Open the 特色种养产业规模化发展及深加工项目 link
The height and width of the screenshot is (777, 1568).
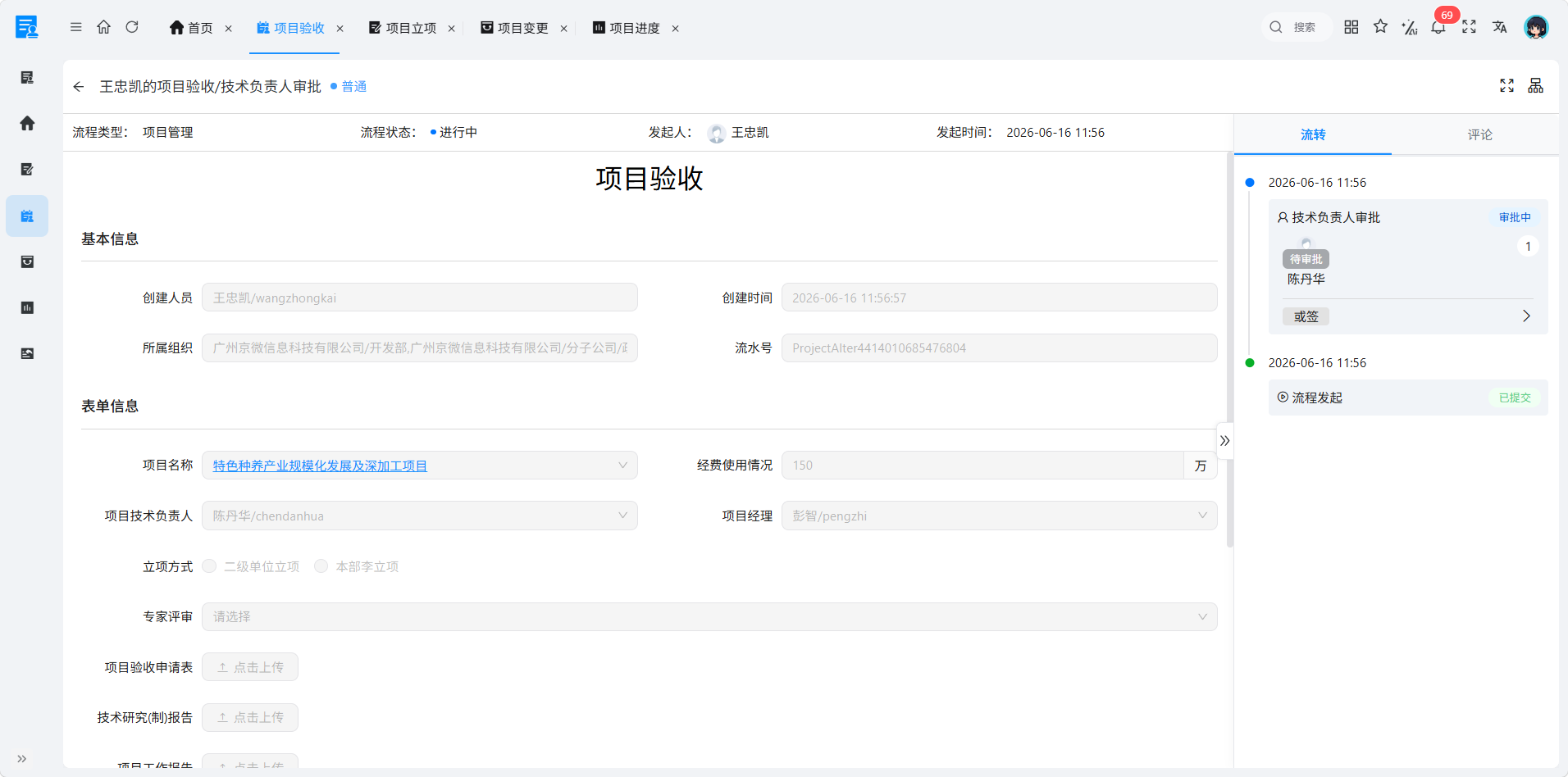click(320, 466)
